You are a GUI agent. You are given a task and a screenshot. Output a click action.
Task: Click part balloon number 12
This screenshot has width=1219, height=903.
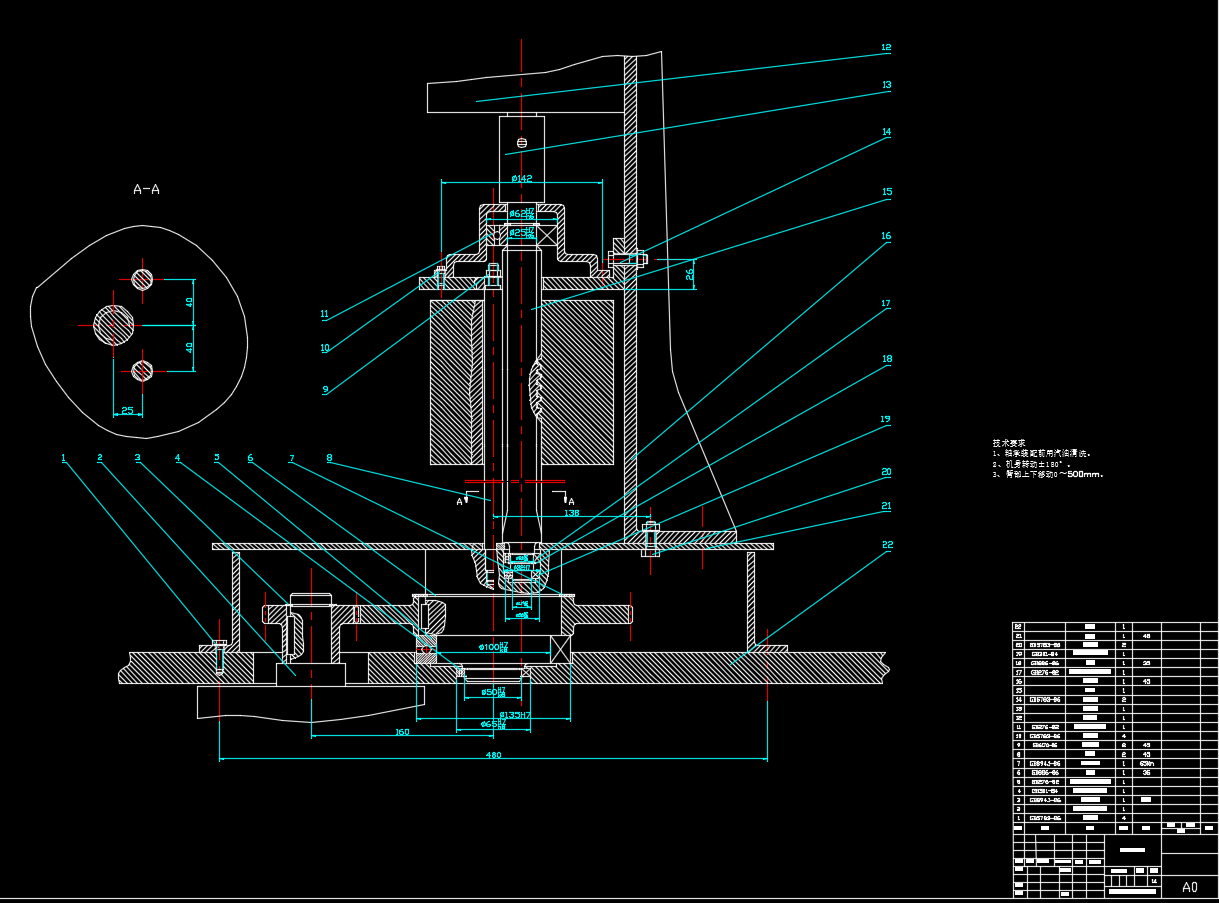pos(885,47)
